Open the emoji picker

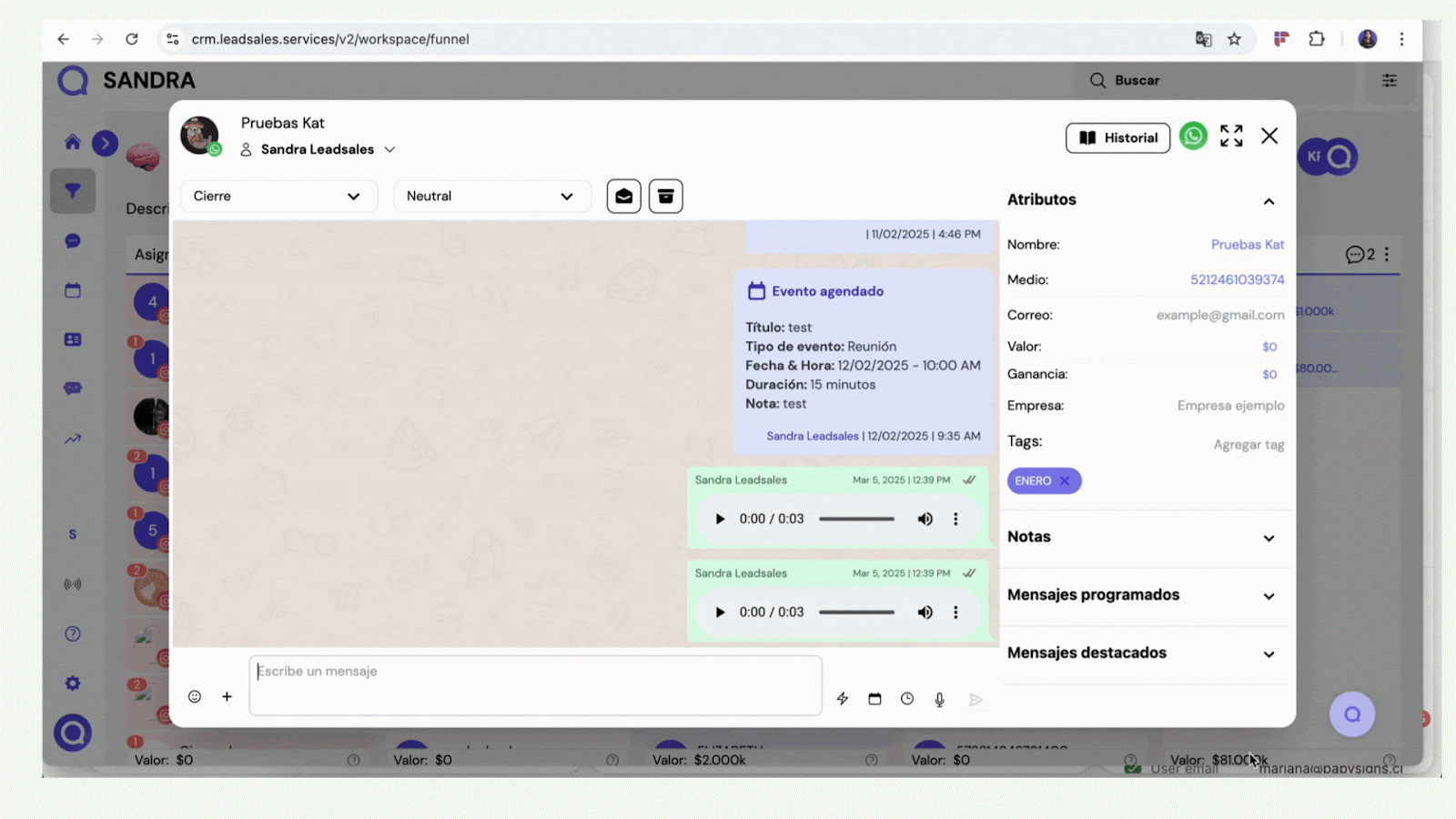(195, 696)
